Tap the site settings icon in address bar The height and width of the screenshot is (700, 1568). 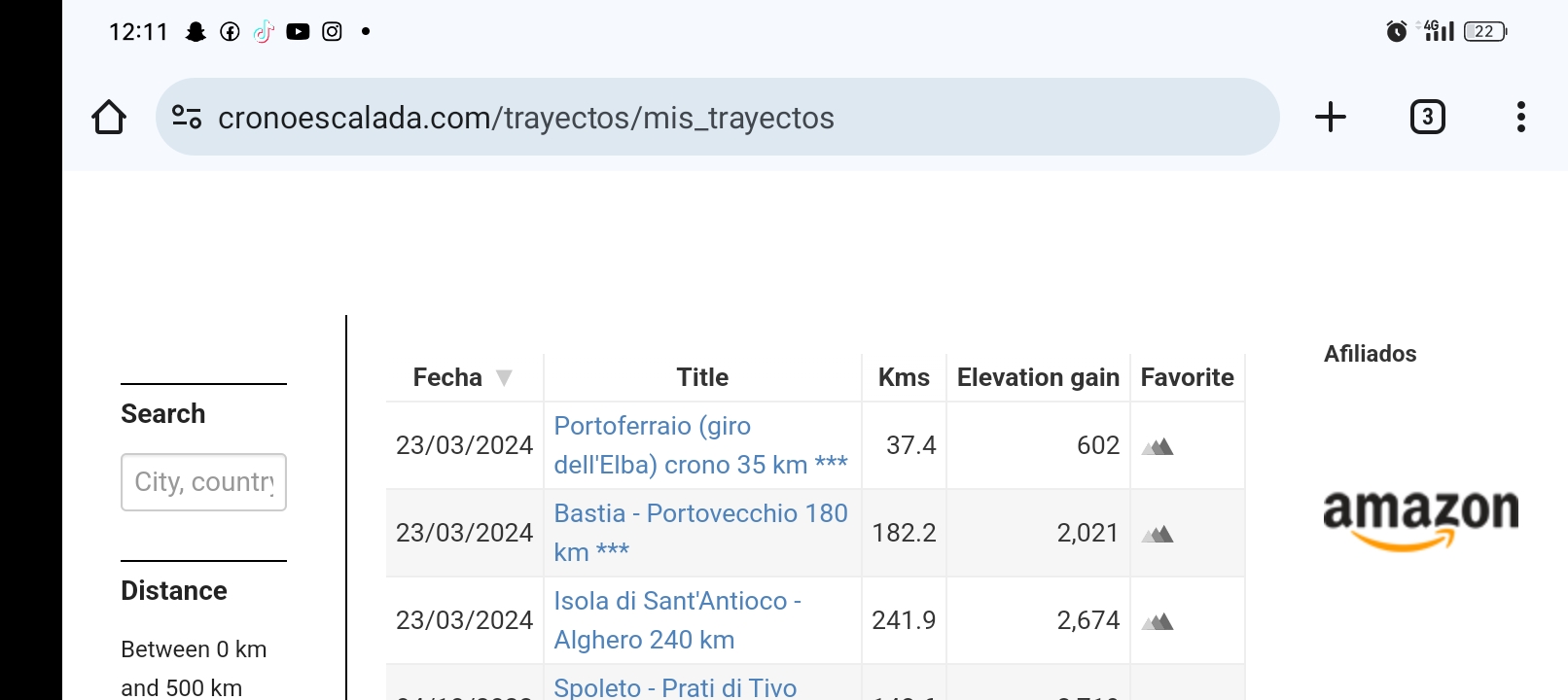click(187, 117)
